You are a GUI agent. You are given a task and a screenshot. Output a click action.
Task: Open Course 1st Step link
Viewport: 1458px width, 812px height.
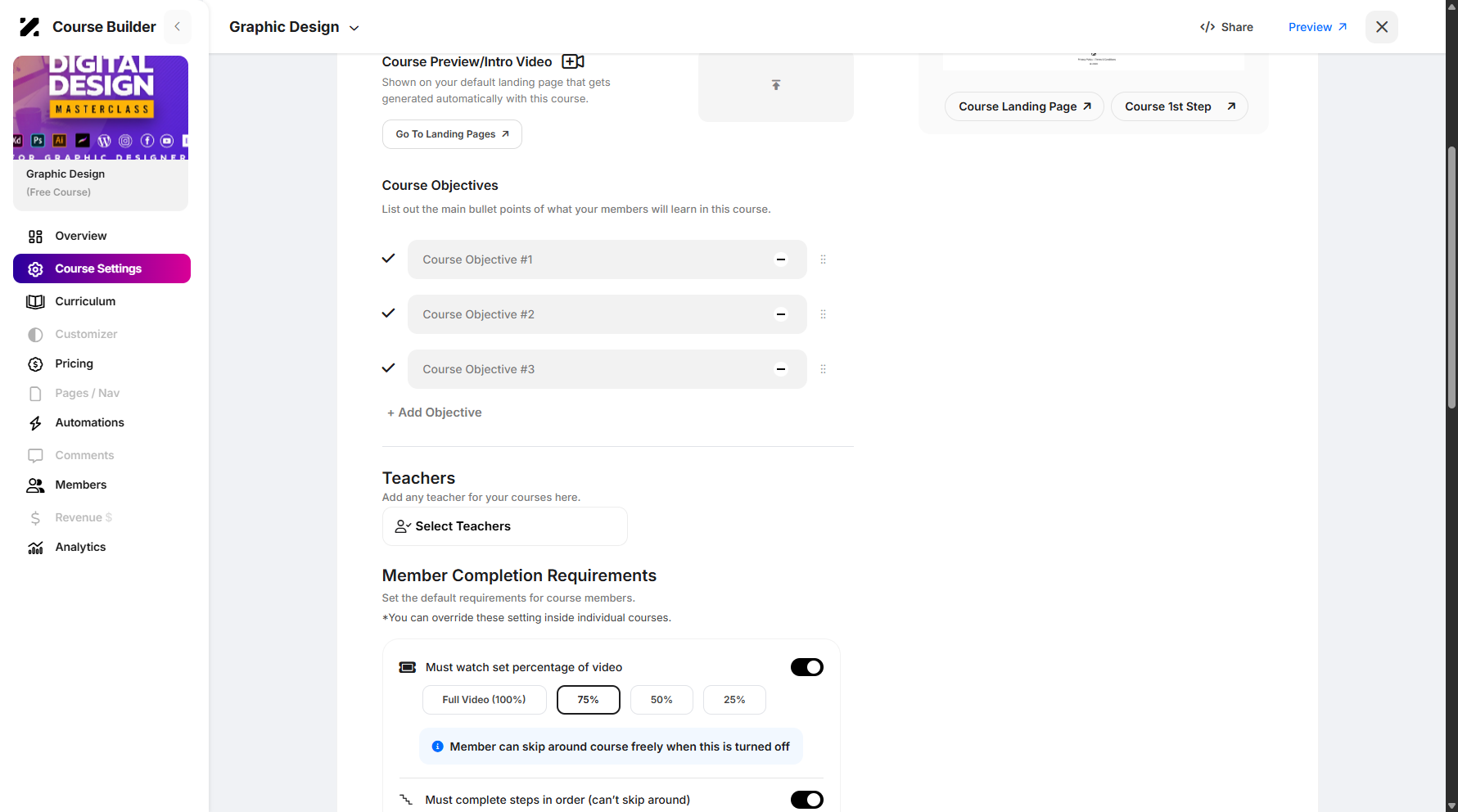(x=1179, y=106)
